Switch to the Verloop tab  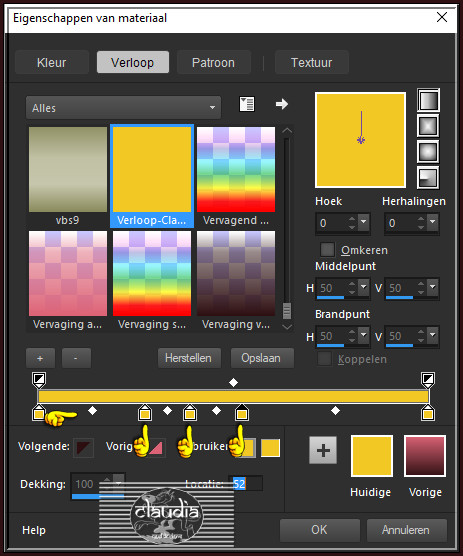(x=133, y=62)
